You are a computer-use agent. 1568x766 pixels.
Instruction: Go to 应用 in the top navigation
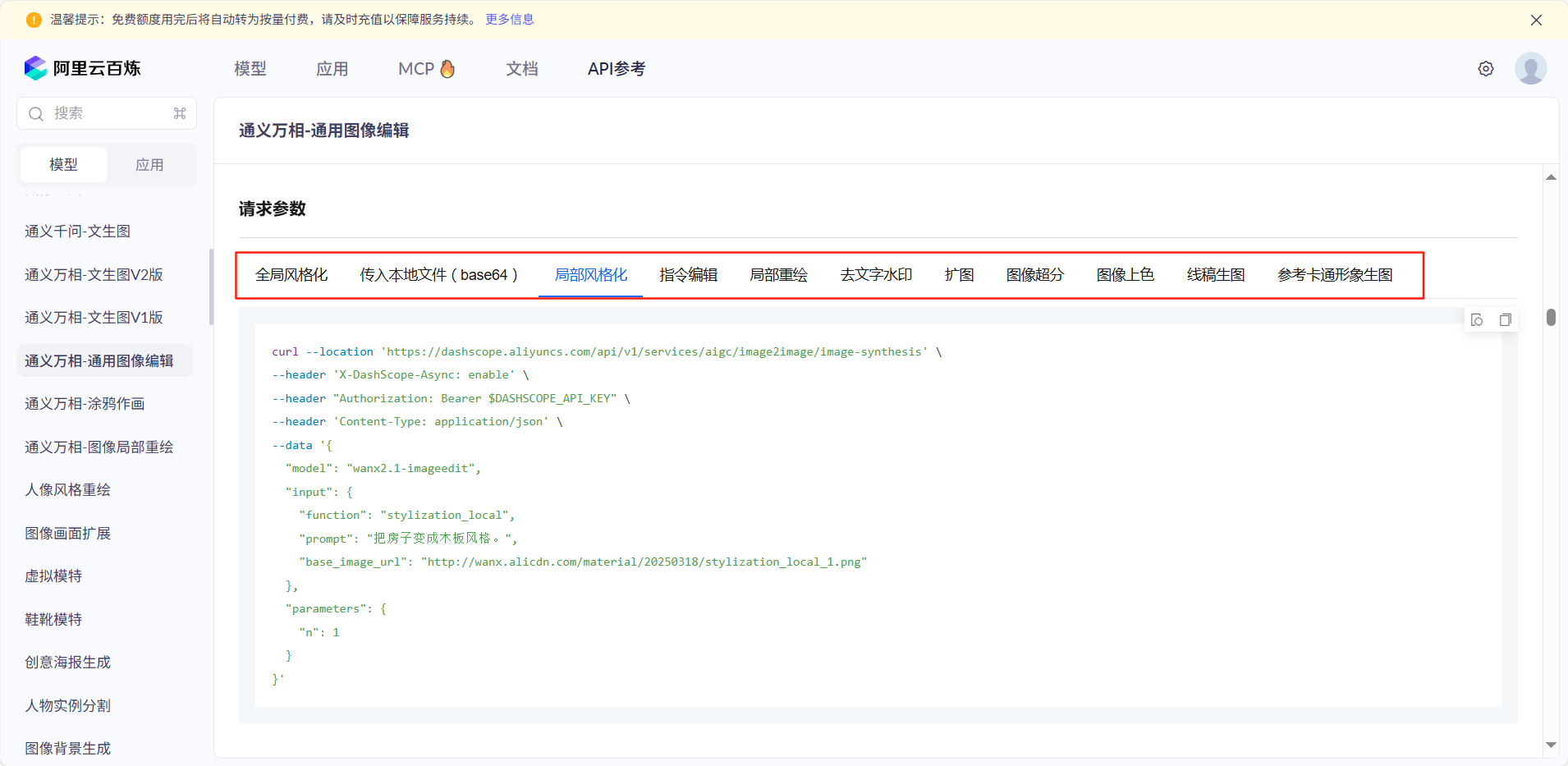[332, 69]
